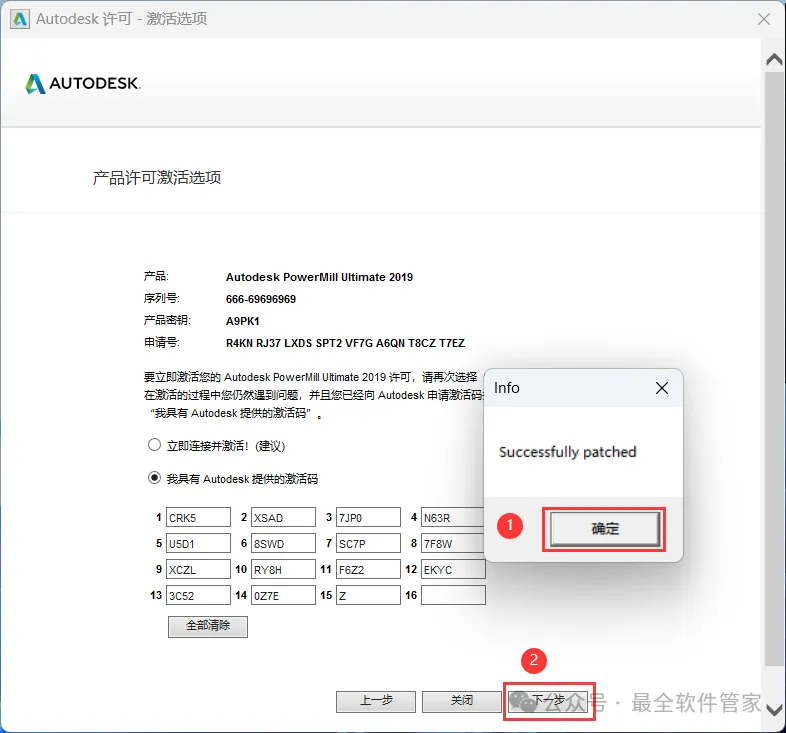Click the scrollbar down arrow
The image size is (786, 733).
point(774,710)
